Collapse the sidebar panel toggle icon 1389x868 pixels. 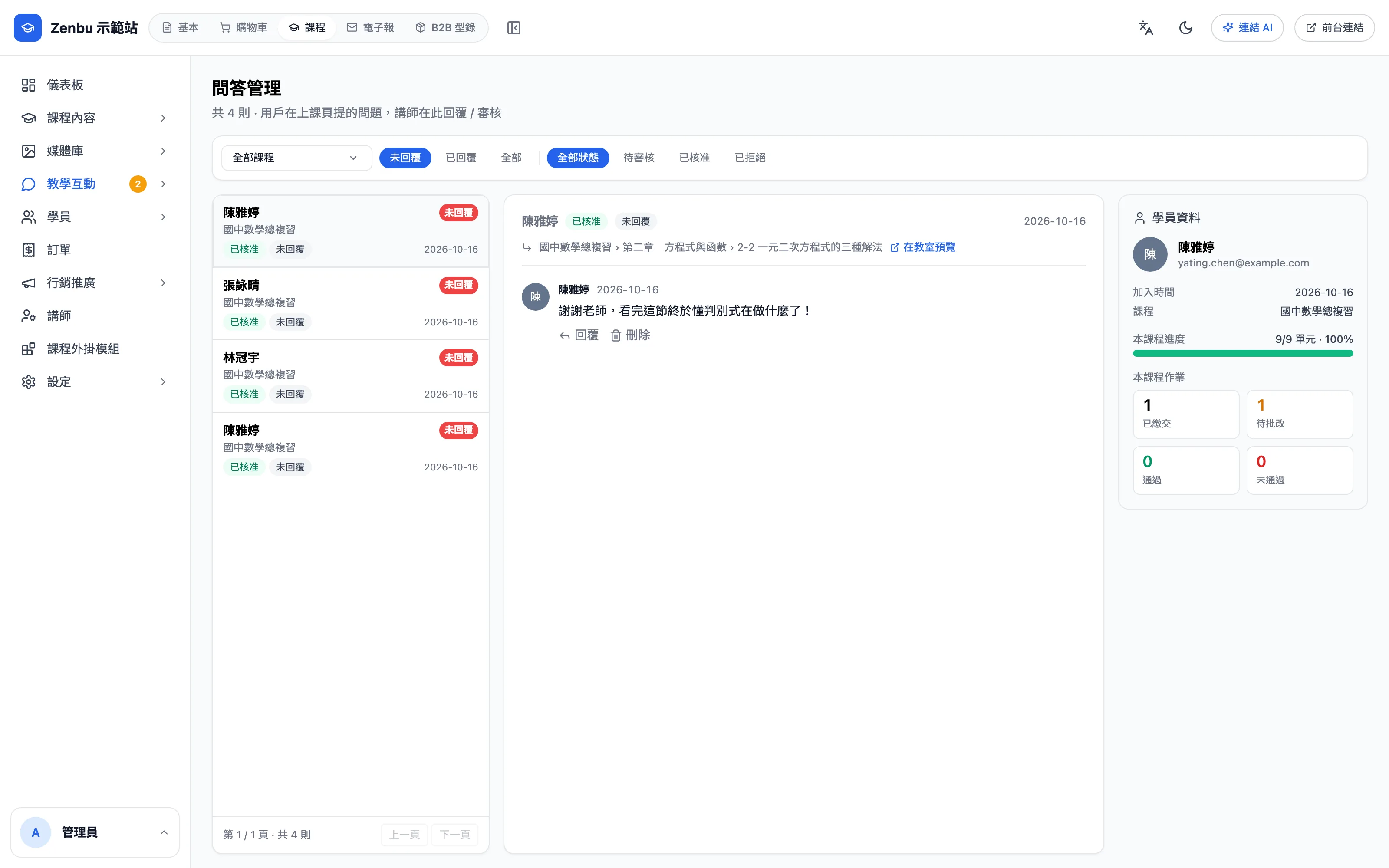pos(513,27)
